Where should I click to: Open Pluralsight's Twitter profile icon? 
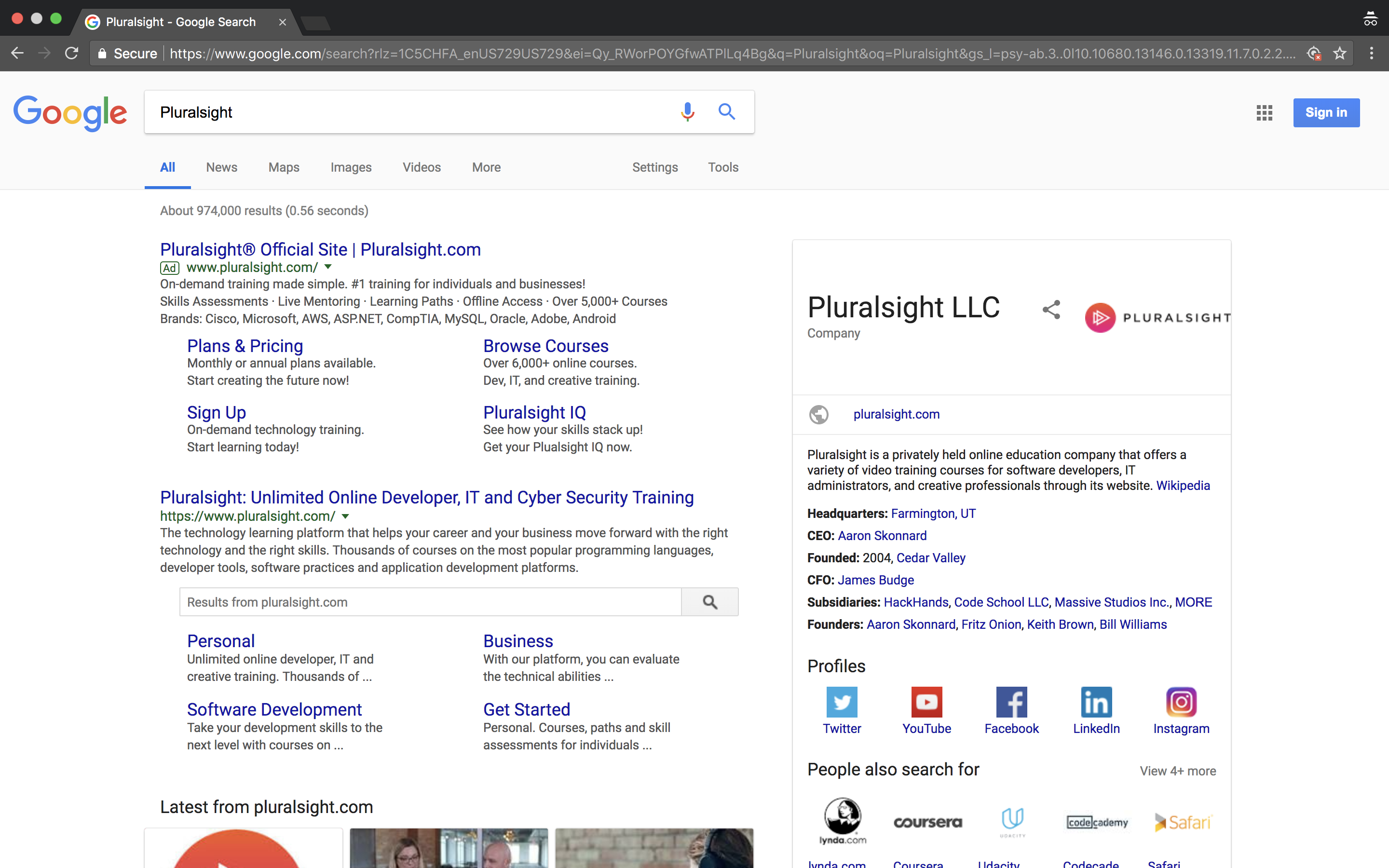coord(842,702)
